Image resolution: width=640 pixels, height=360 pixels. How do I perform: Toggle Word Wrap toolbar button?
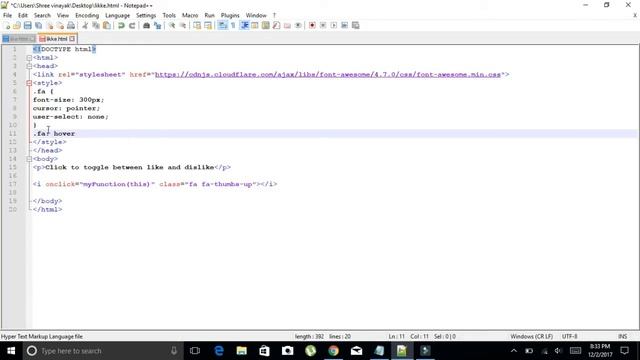click(x=222, y=26)
